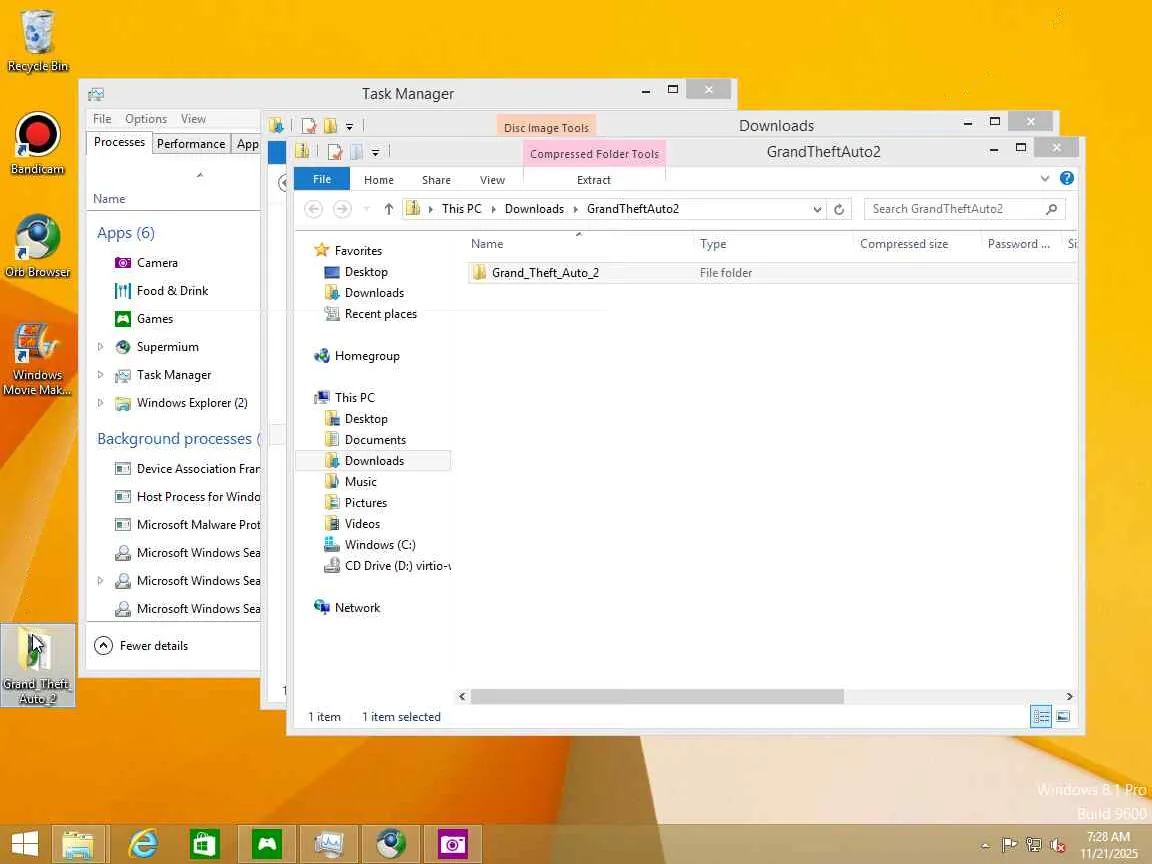This screenshot has width=1152, height=864.
Task: Select Grand_Theft_Auto_2 desktop icon
Action: 37,666
